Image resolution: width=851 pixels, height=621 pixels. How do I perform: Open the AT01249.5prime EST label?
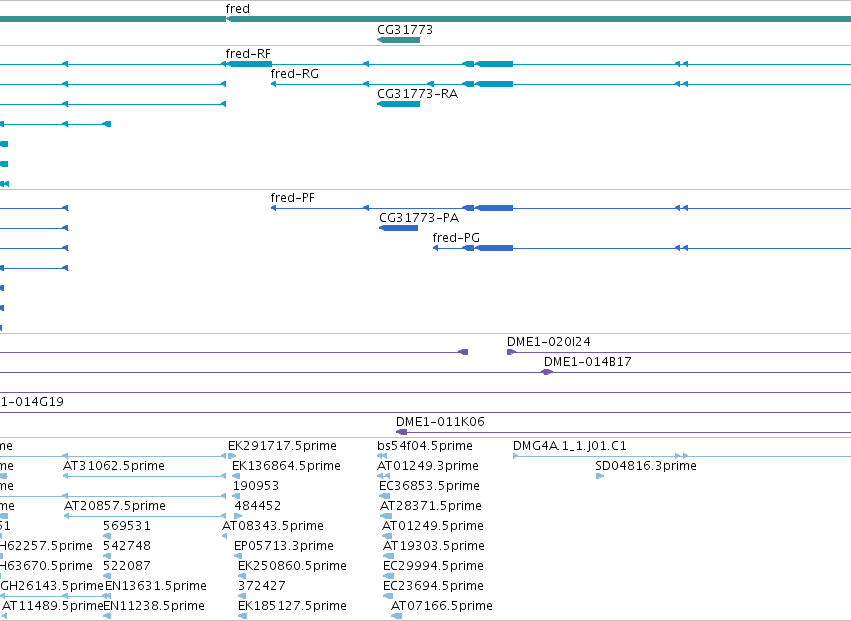click(x=433, y=527)
